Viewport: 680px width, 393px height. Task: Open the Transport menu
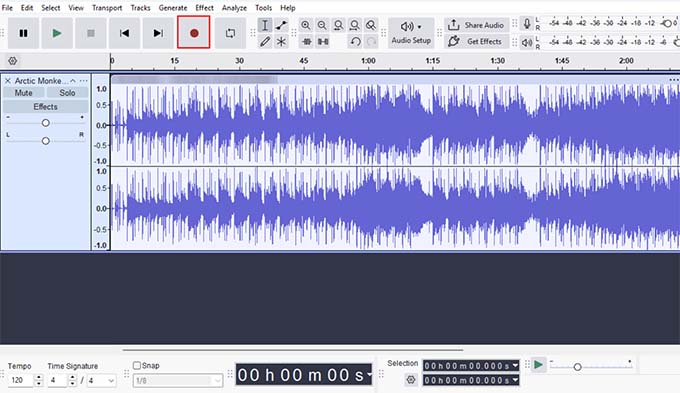click(107, 8)
